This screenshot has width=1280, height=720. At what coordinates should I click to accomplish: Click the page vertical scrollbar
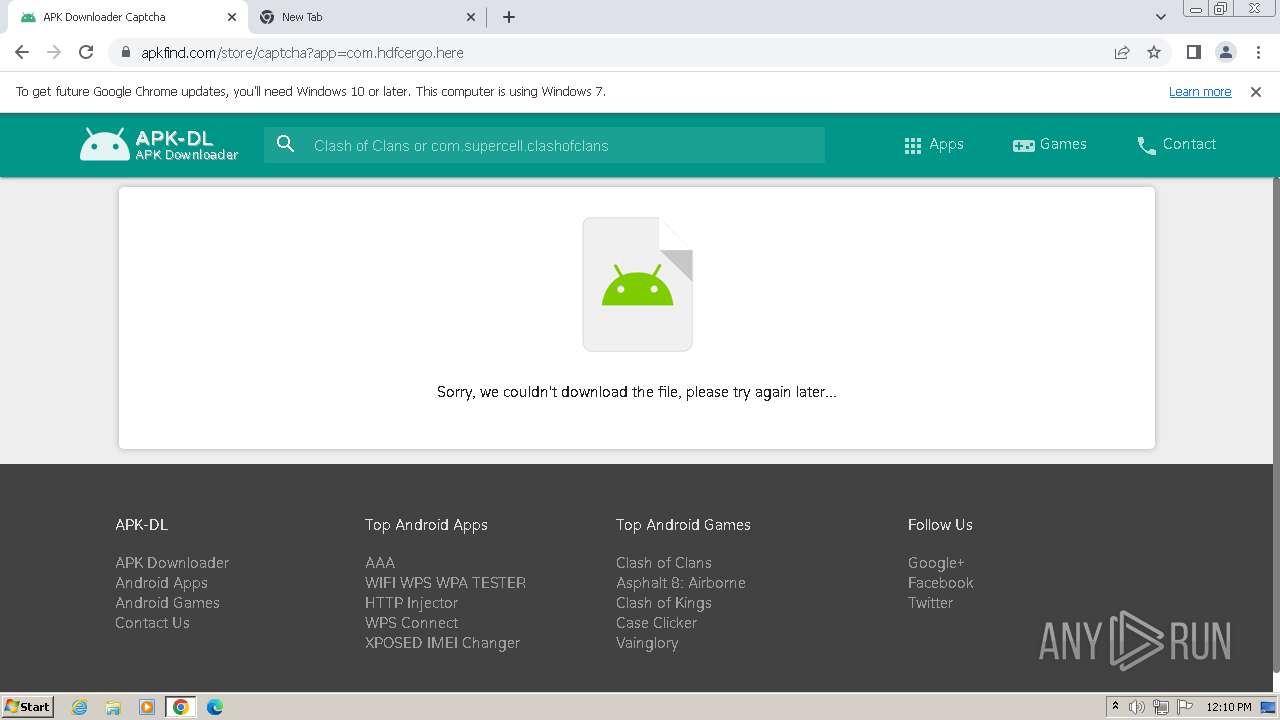pos(1275,425)
